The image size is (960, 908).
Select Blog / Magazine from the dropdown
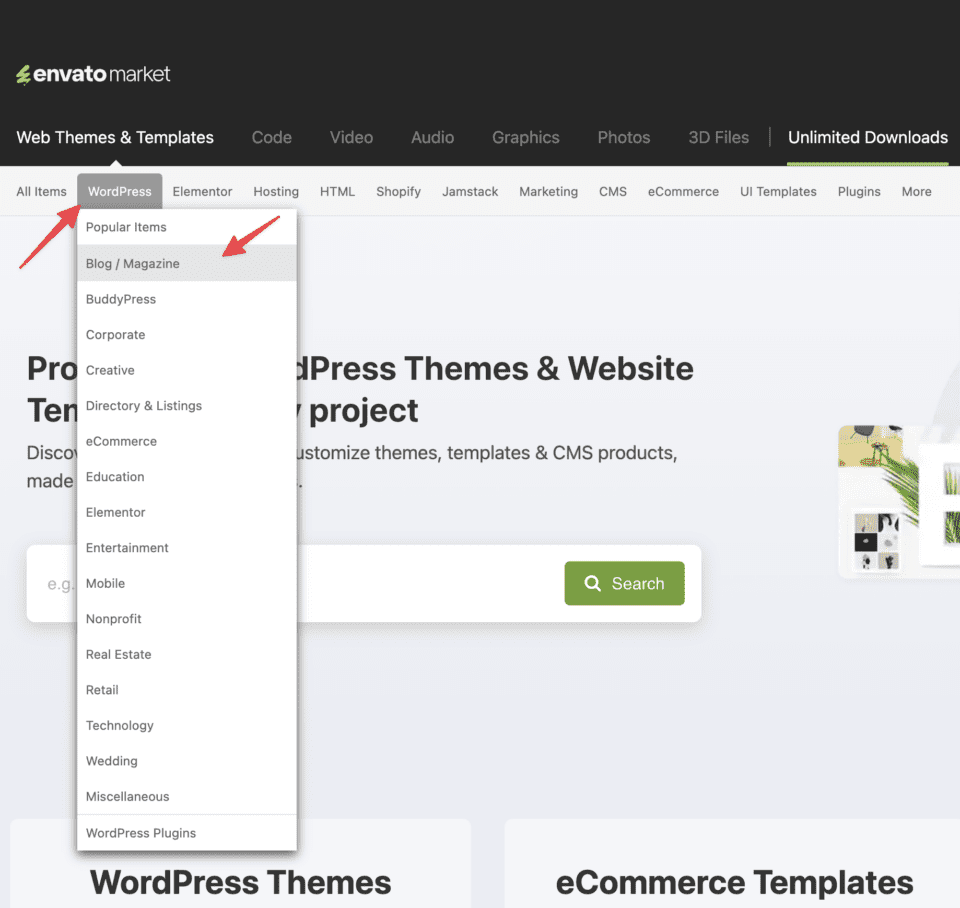tap(133, 264)
